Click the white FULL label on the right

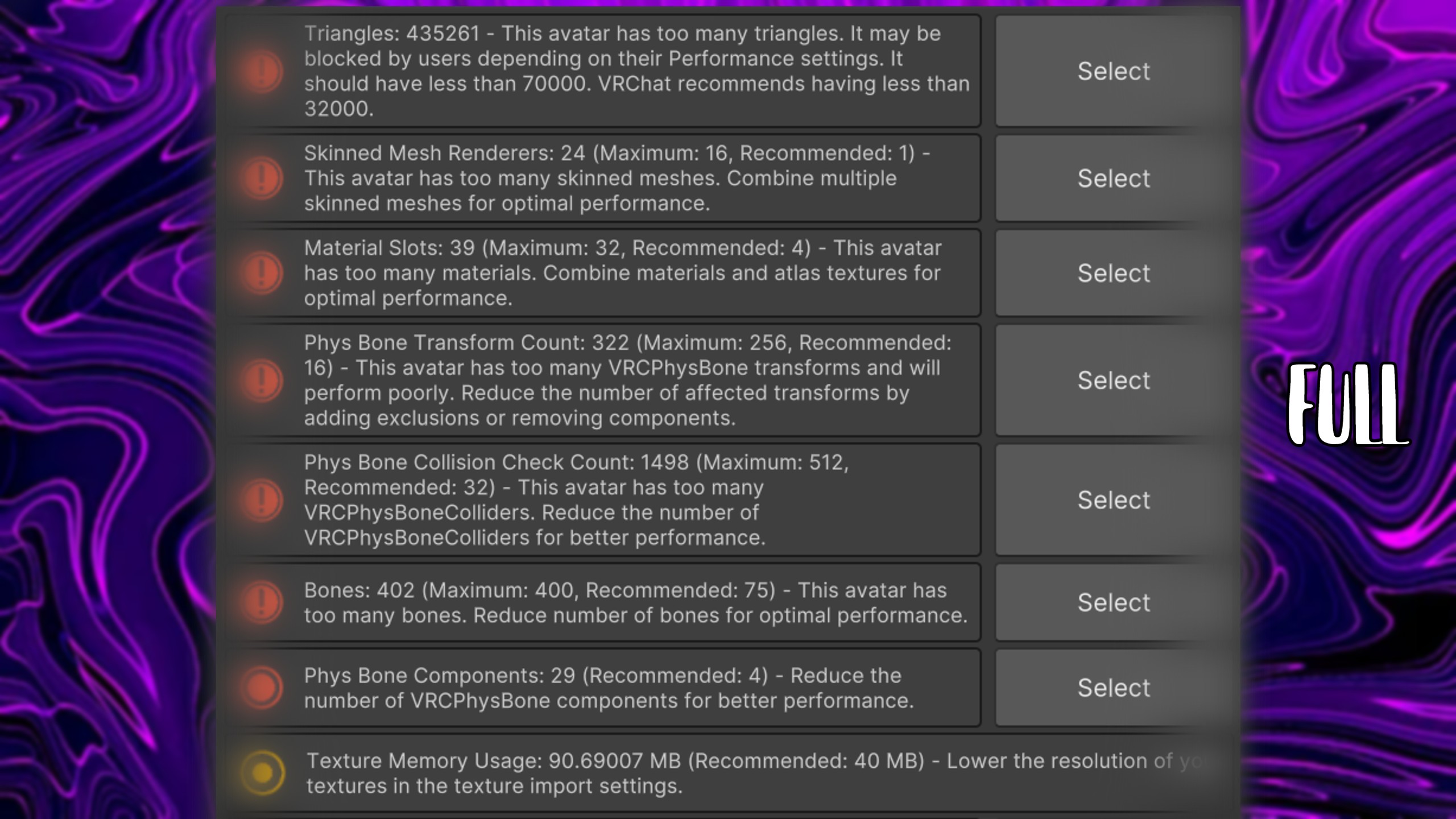coord(1346,404)
